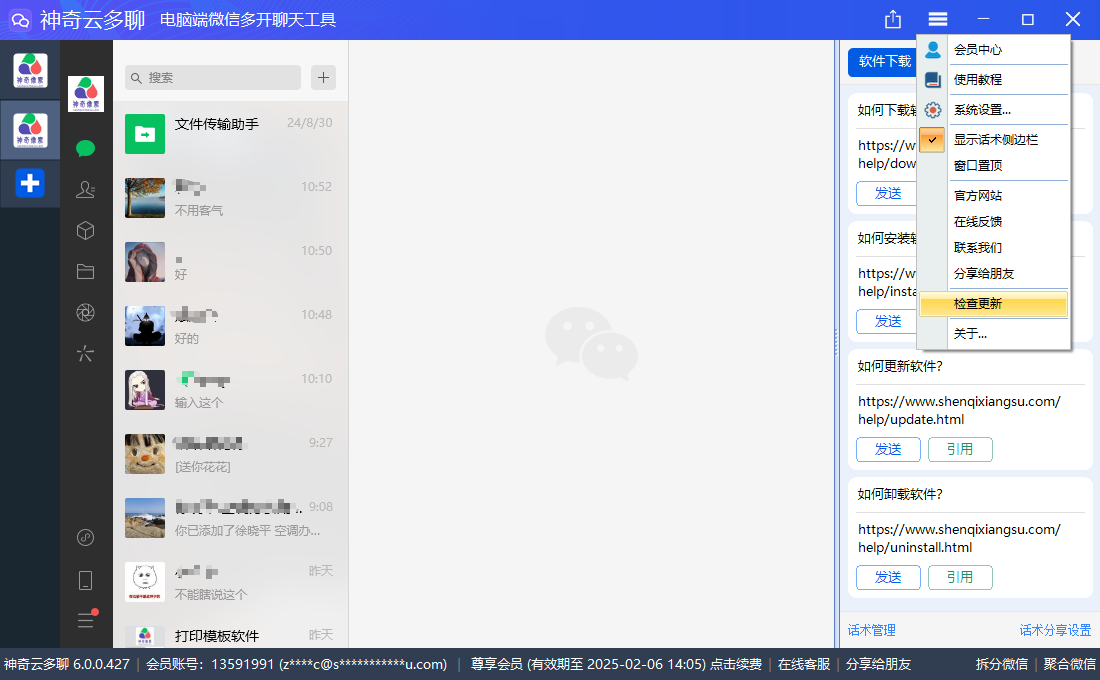Click the blue plus to add a WeChat account
This screenshot has width=1100, height=680.
pos(29,183)
